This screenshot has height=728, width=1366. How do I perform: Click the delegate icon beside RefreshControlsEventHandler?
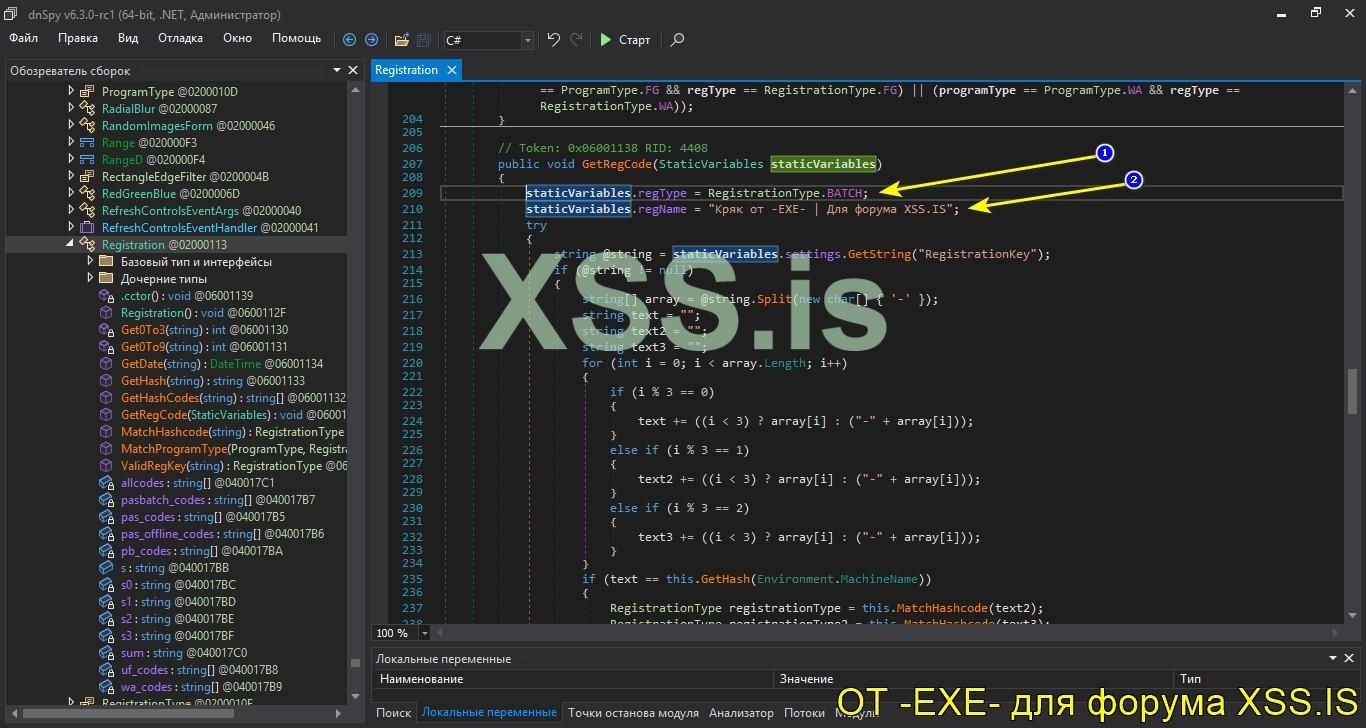[x=87, y=228]
